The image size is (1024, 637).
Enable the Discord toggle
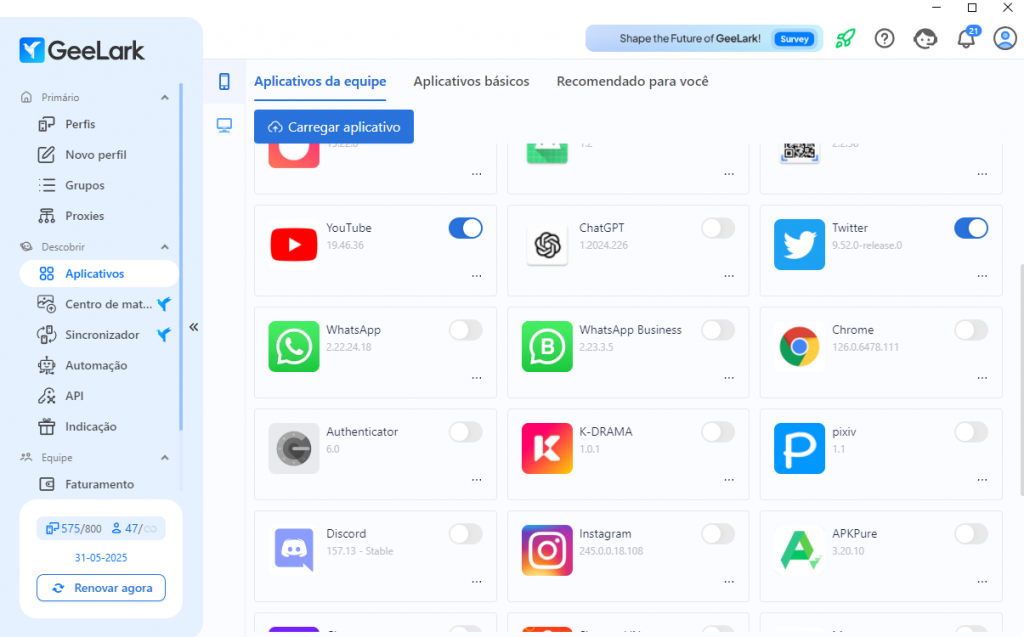pyautogui.click(x=466, y=534)
